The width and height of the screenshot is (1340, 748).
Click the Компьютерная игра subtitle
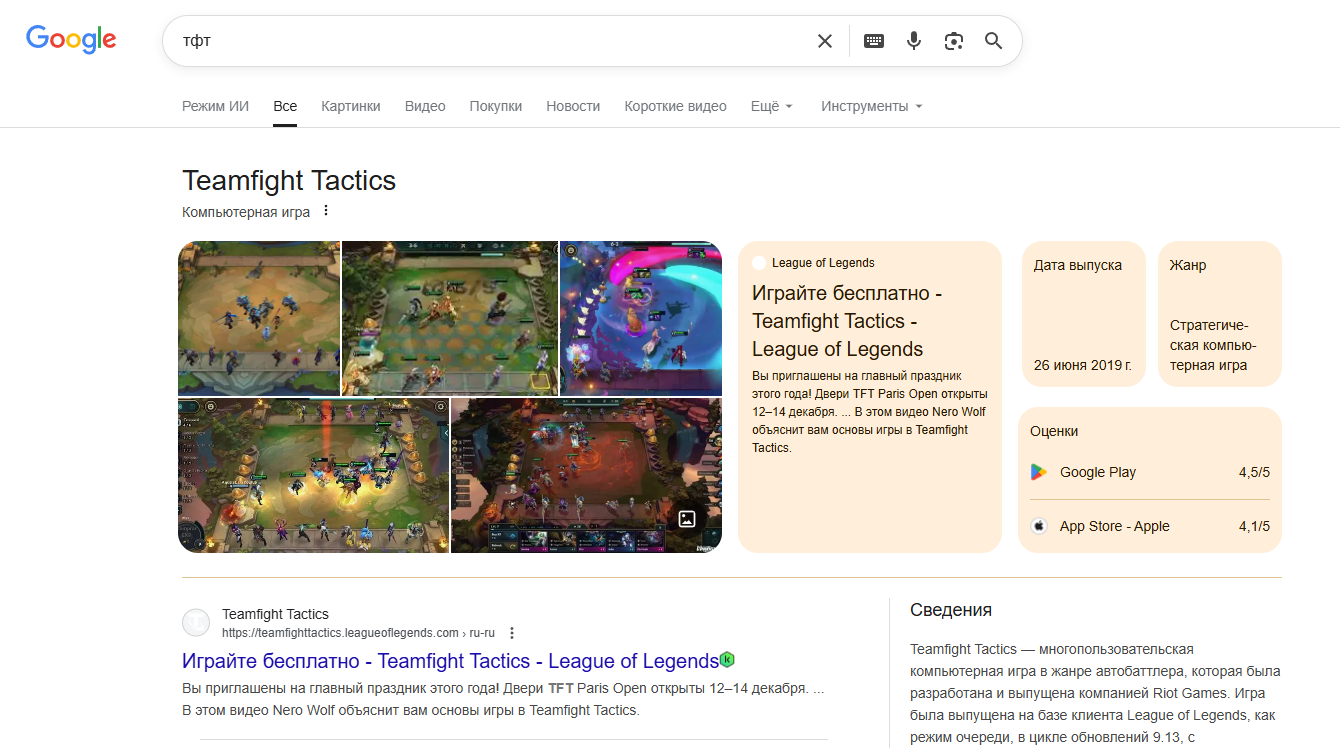246,212
